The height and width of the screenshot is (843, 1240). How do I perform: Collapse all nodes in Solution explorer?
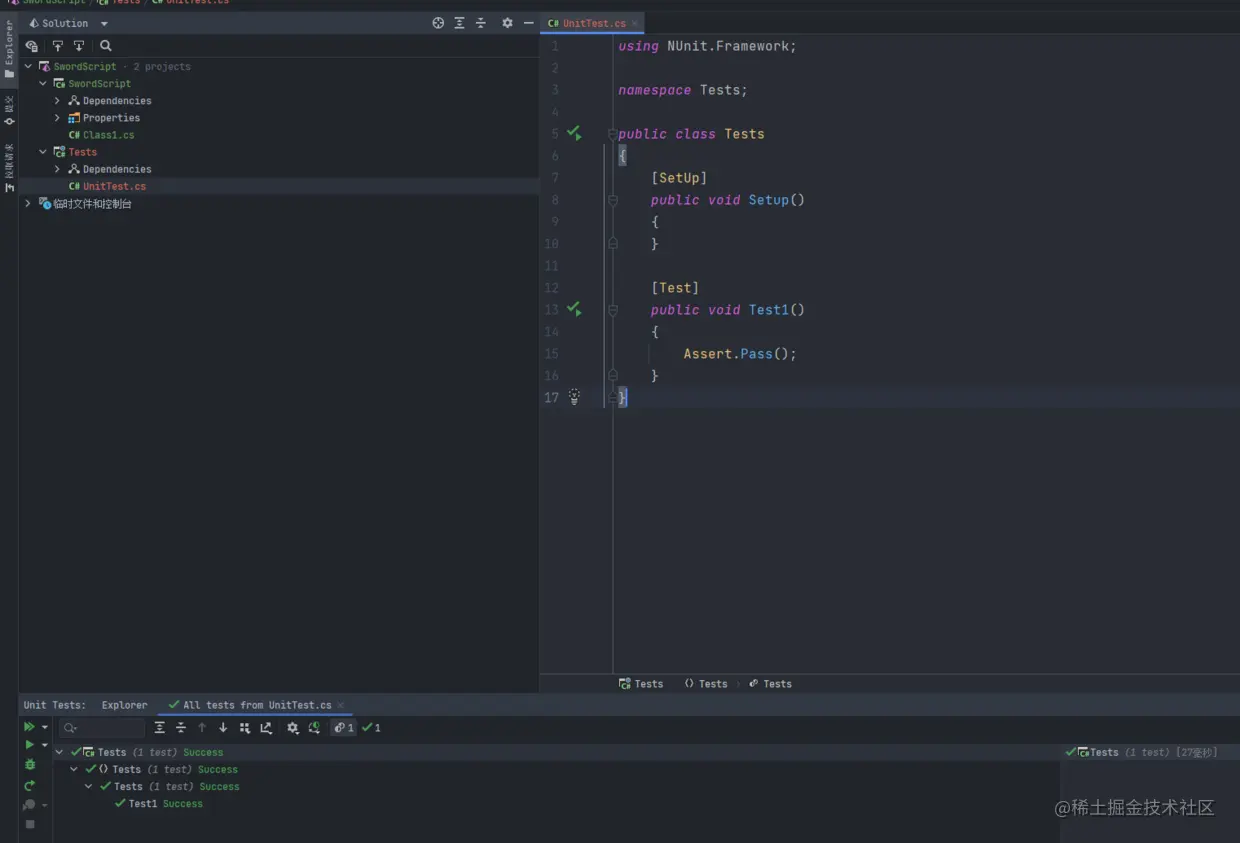point(481,23)
